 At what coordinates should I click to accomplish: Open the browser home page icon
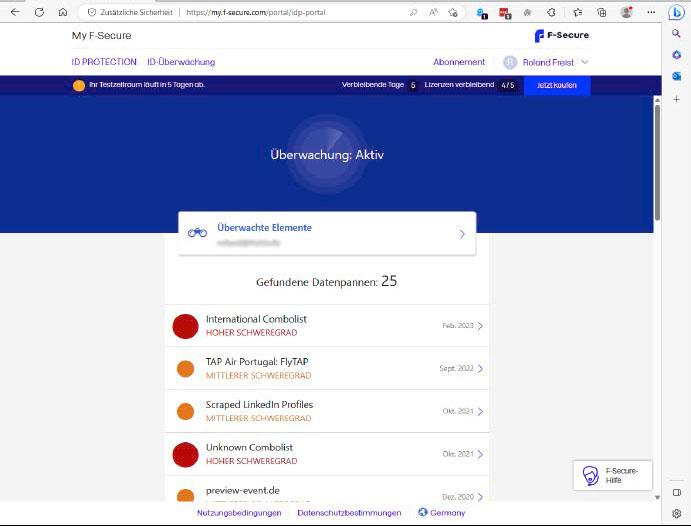pos(63,12)
